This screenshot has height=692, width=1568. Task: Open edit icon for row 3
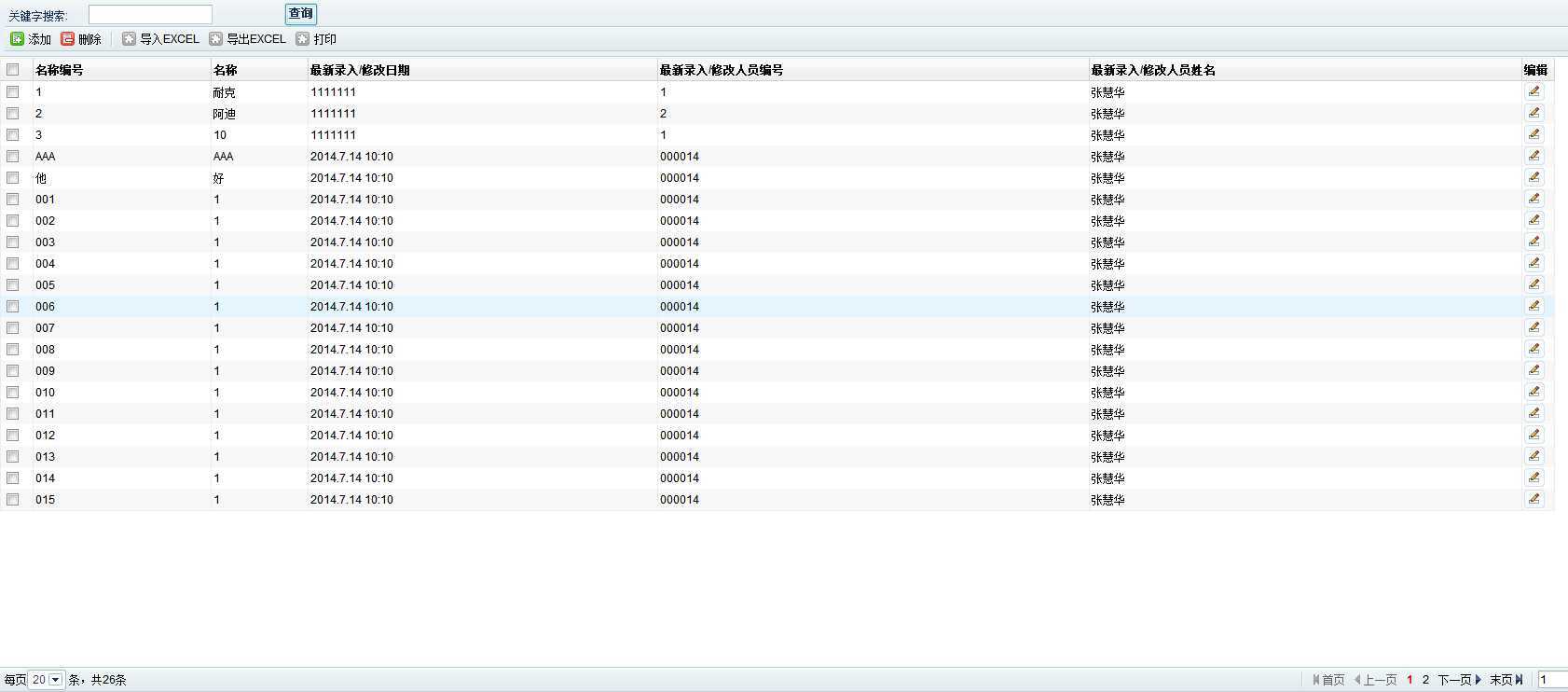tap(1534, 134)
